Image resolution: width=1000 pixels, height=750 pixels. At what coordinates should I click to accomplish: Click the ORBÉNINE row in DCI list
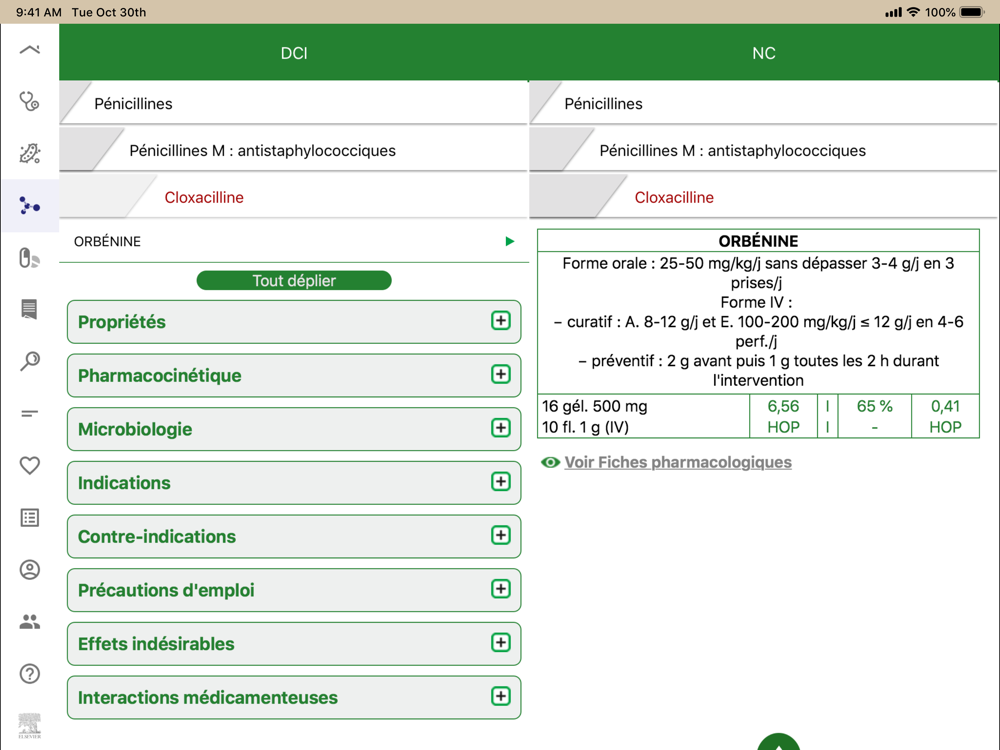294,241
